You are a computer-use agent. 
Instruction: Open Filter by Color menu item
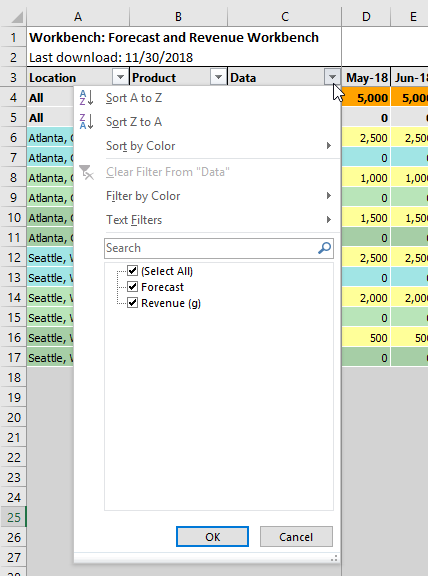point(207,196)
